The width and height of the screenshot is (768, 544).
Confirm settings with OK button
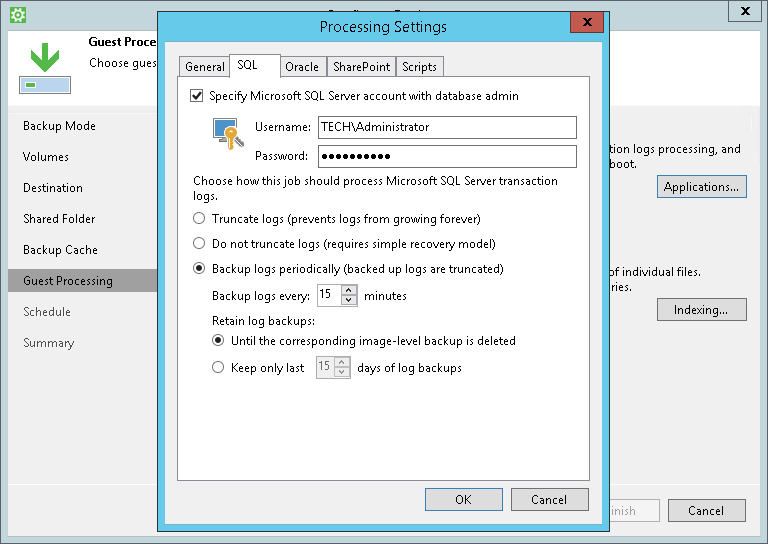[x=463, y=499]
